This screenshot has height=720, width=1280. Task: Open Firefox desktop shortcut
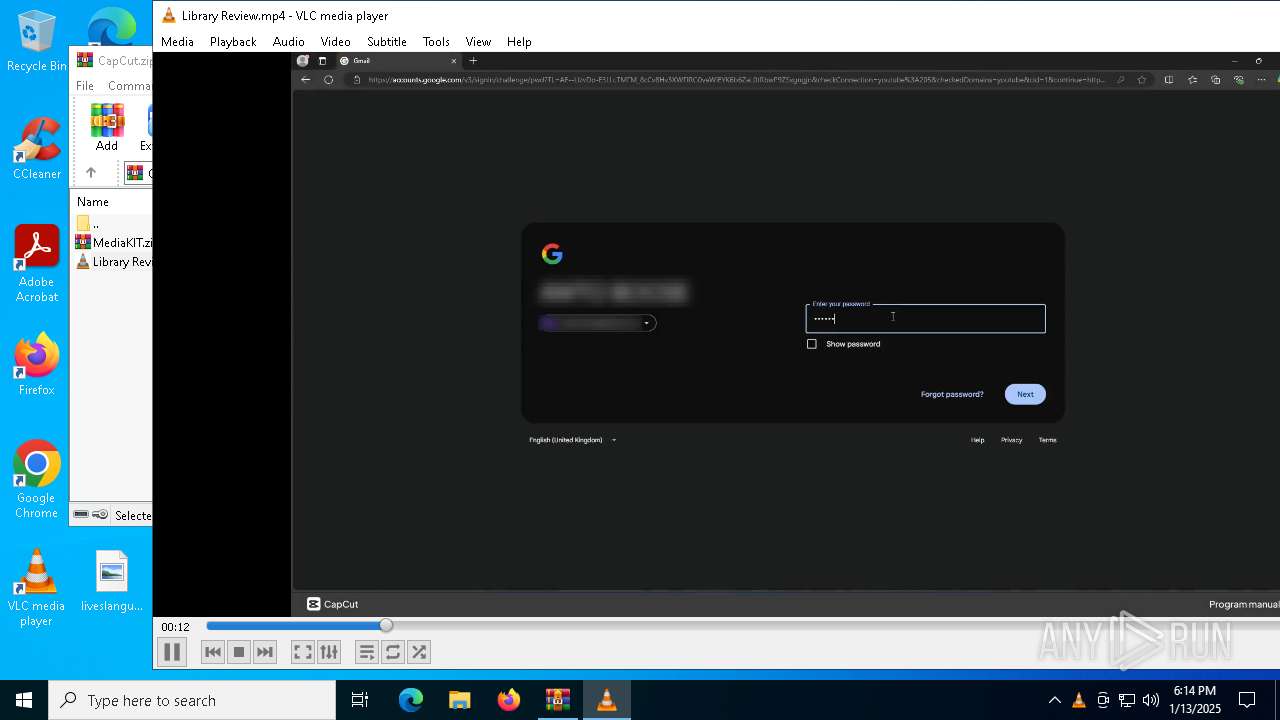pyautogui.click(x=37, y=365)
